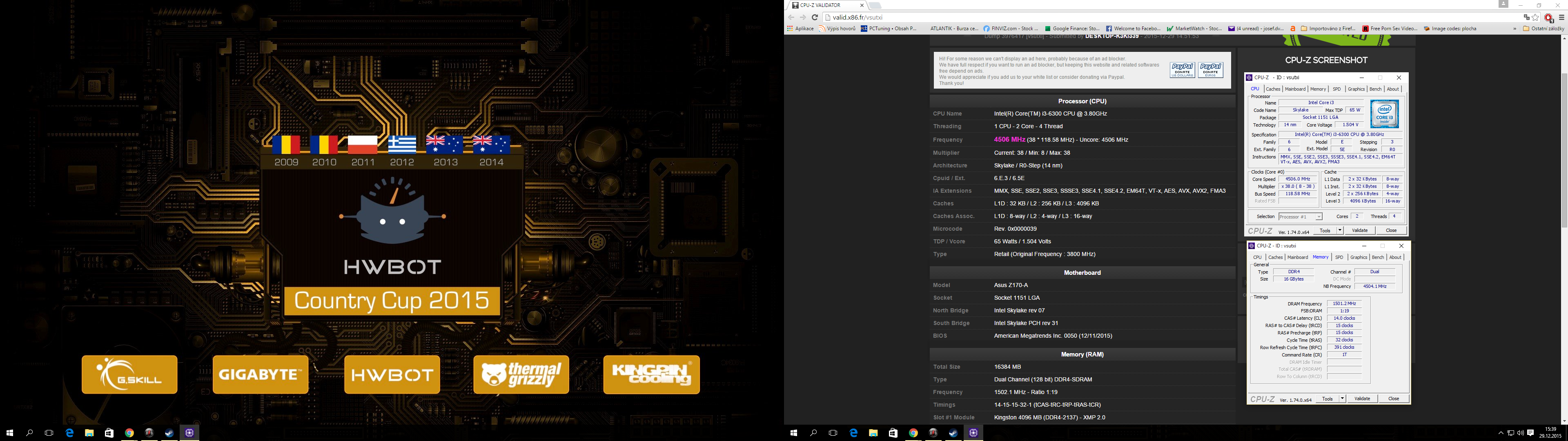This screenshot has height=441, width=1568.
Task: Open a new Chrome tab
Action: click(x=875, y=5)
